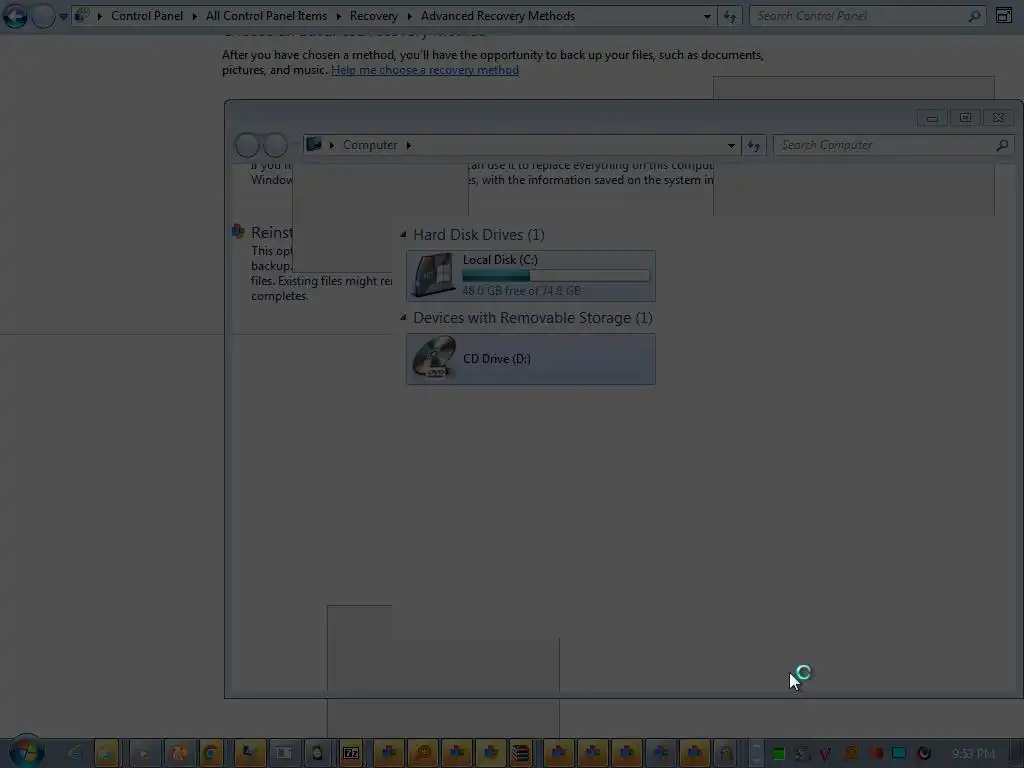Click CD Drive (D:) label
This screenshot has height=768, width=1024.
click(497, 359)
